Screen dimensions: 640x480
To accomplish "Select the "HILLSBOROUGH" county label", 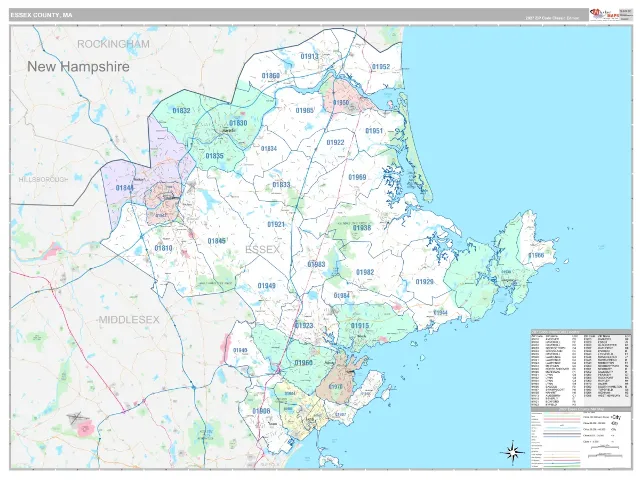I will point(43,180).
